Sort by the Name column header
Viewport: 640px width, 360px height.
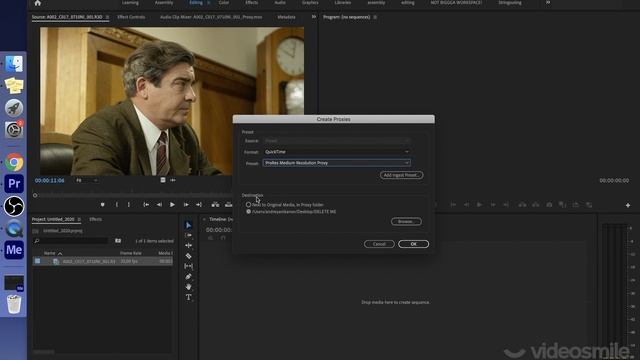(50, 253)
